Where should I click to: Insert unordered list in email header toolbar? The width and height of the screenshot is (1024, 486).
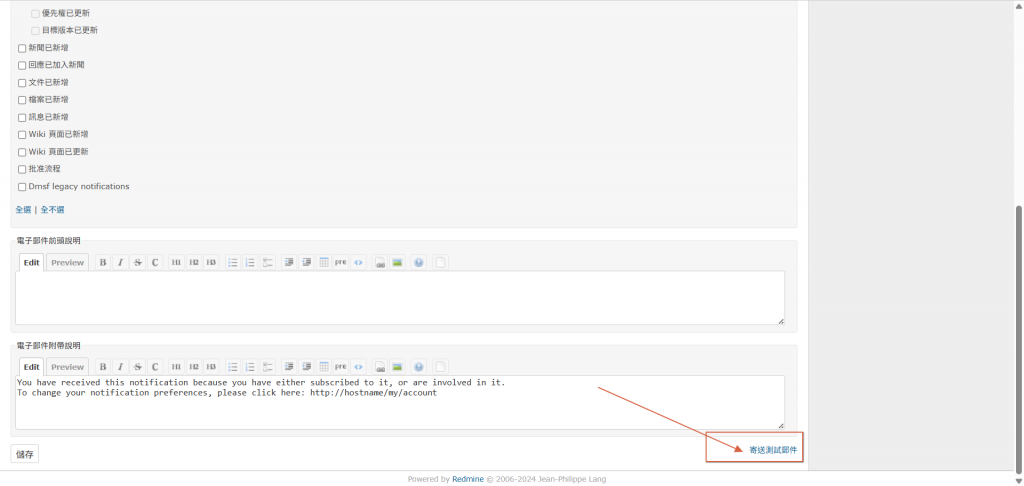coord(232,263)
